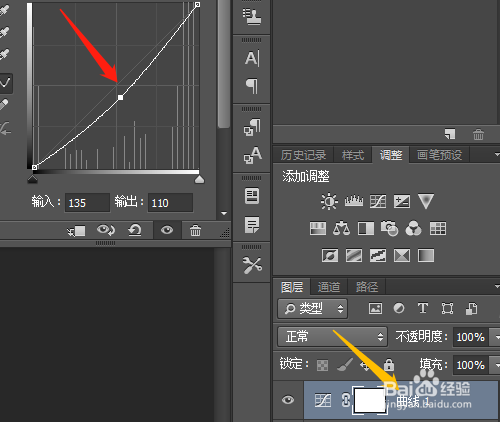The height and width of the screenshot is (422, 500).
Task: Click the properties panel vertical scrollbar
Action: pos(224,63)
